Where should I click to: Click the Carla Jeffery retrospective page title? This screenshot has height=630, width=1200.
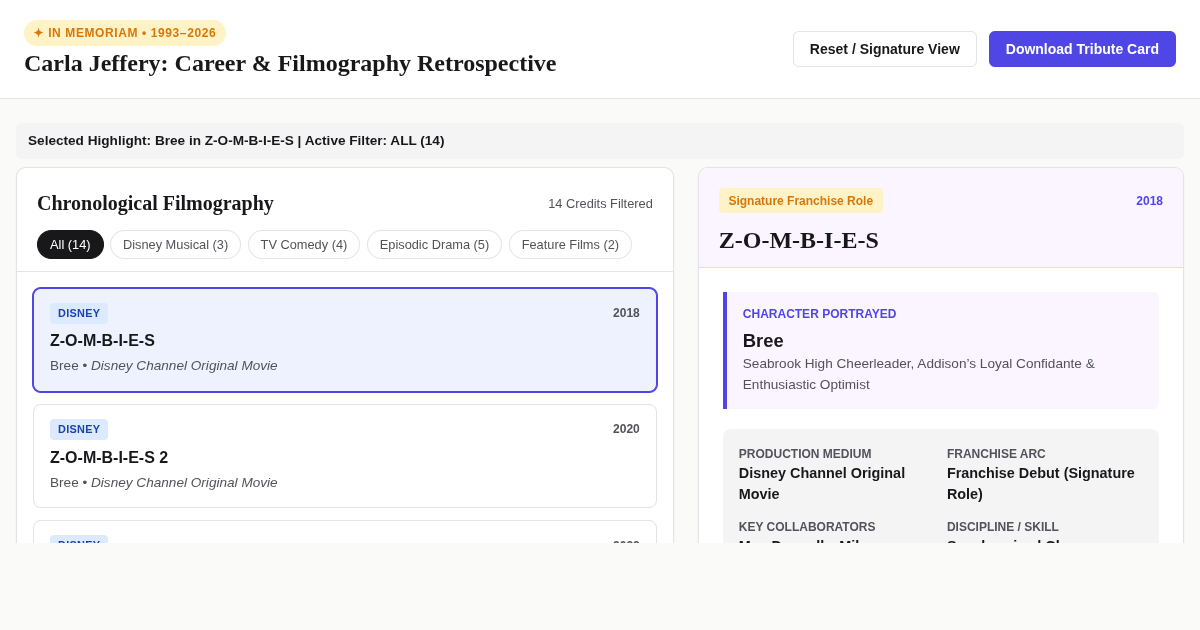pos(290,63)
